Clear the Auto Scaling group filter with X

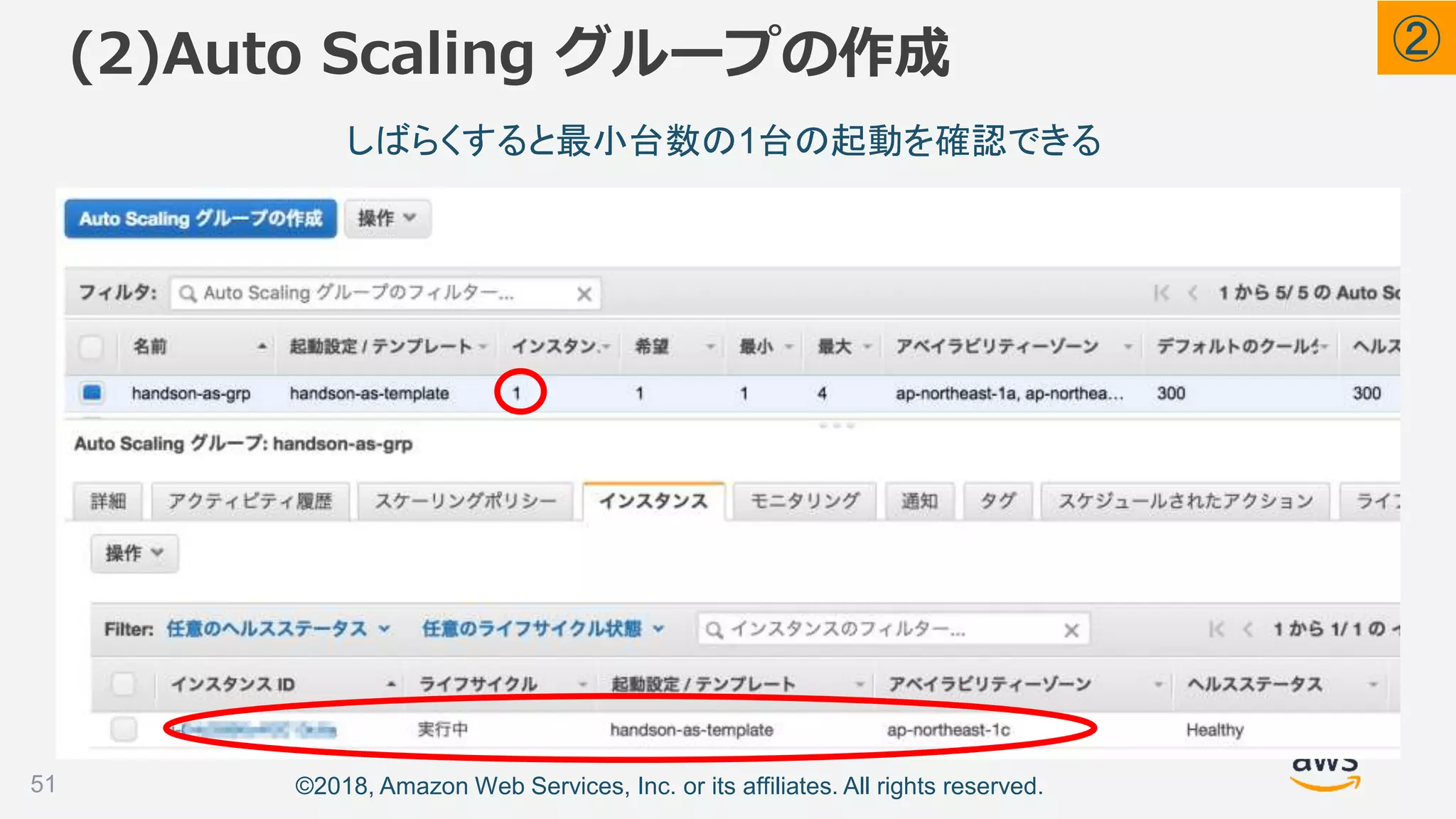(584, 294)
